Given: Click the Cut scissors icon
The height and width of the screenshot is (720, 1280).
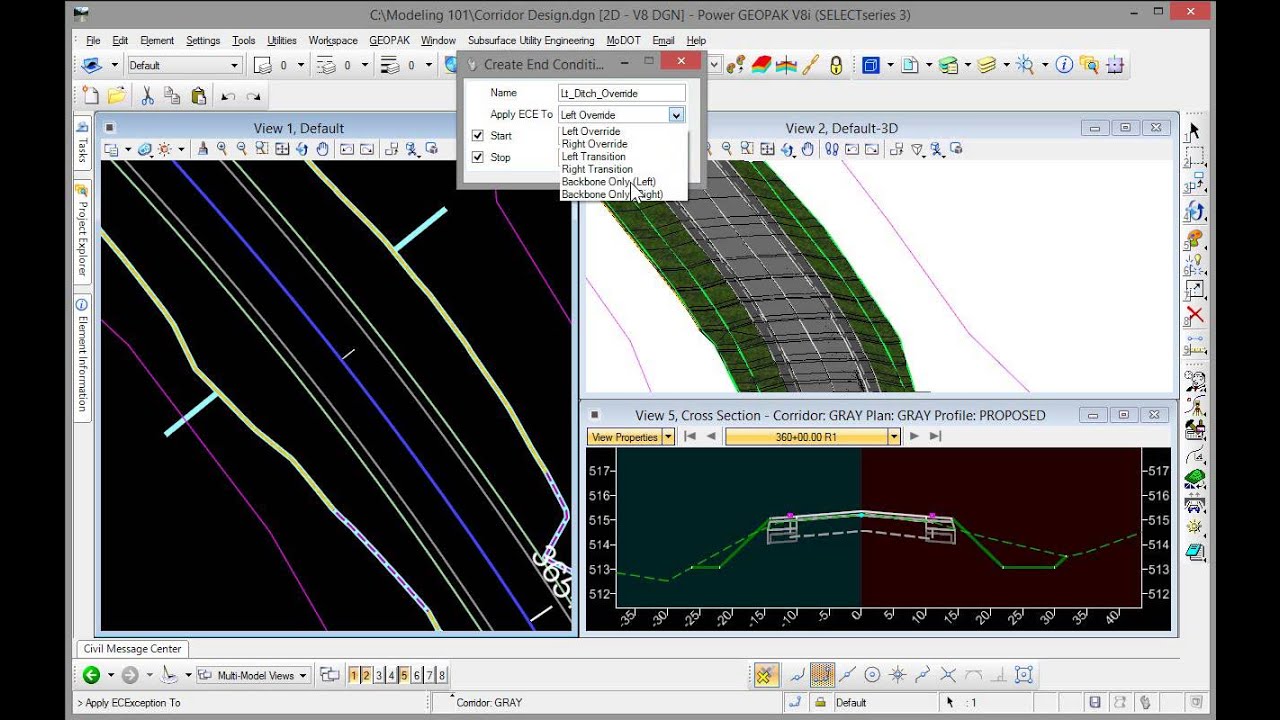Looking at the screenshot, I should (147, 96).
